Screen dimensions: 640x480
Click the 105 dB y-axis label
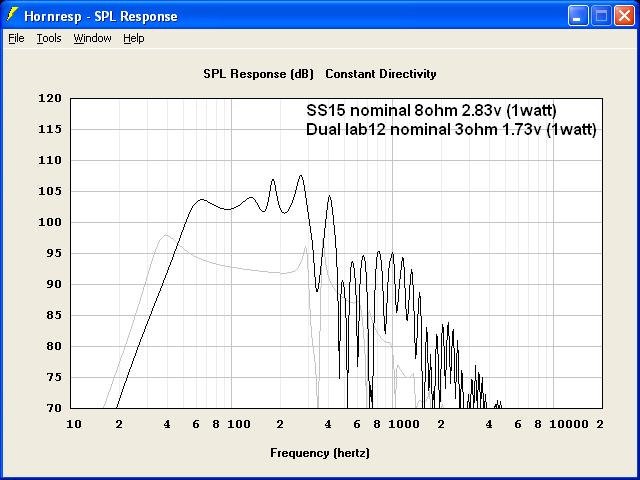50,191
